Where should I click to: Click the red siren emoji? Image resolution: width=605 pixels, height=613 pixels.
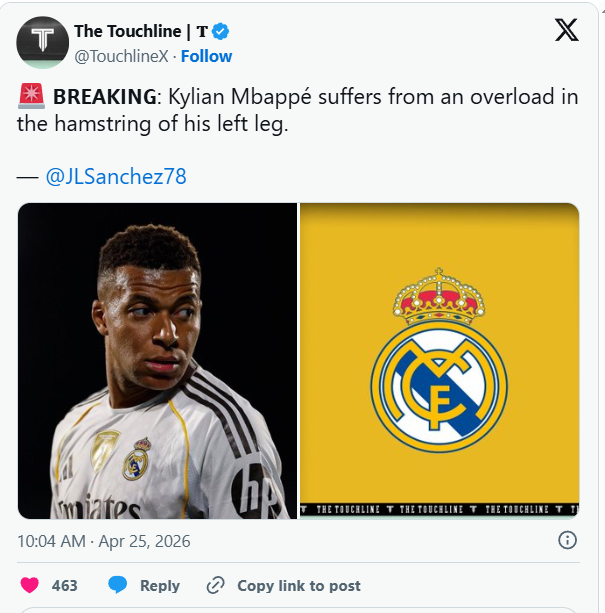(31, 96)
